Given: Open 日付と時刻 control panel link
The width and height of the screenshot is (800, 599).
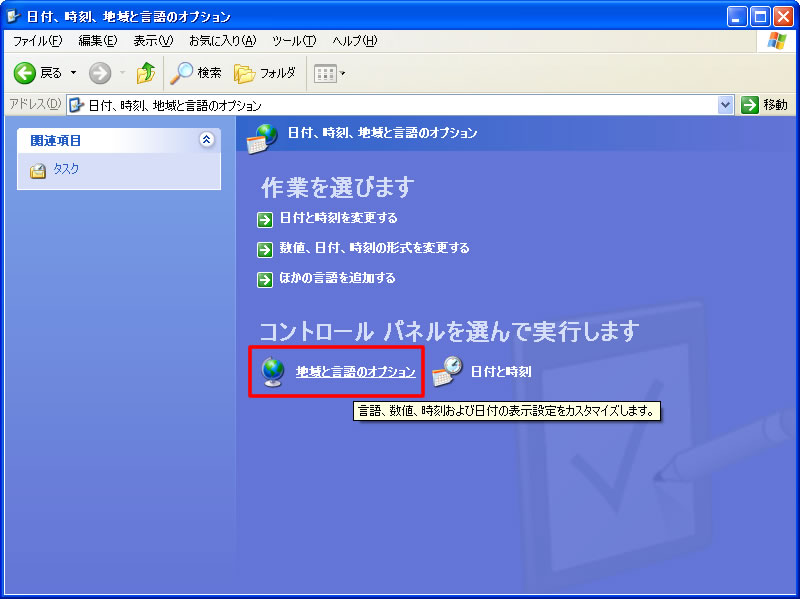Looking at the screenshot, I should 501,371.
